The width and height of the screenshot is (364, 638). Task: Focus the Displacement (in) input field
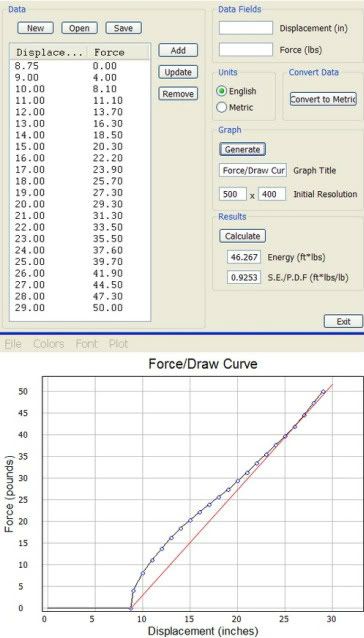click(x=246, y=28)
